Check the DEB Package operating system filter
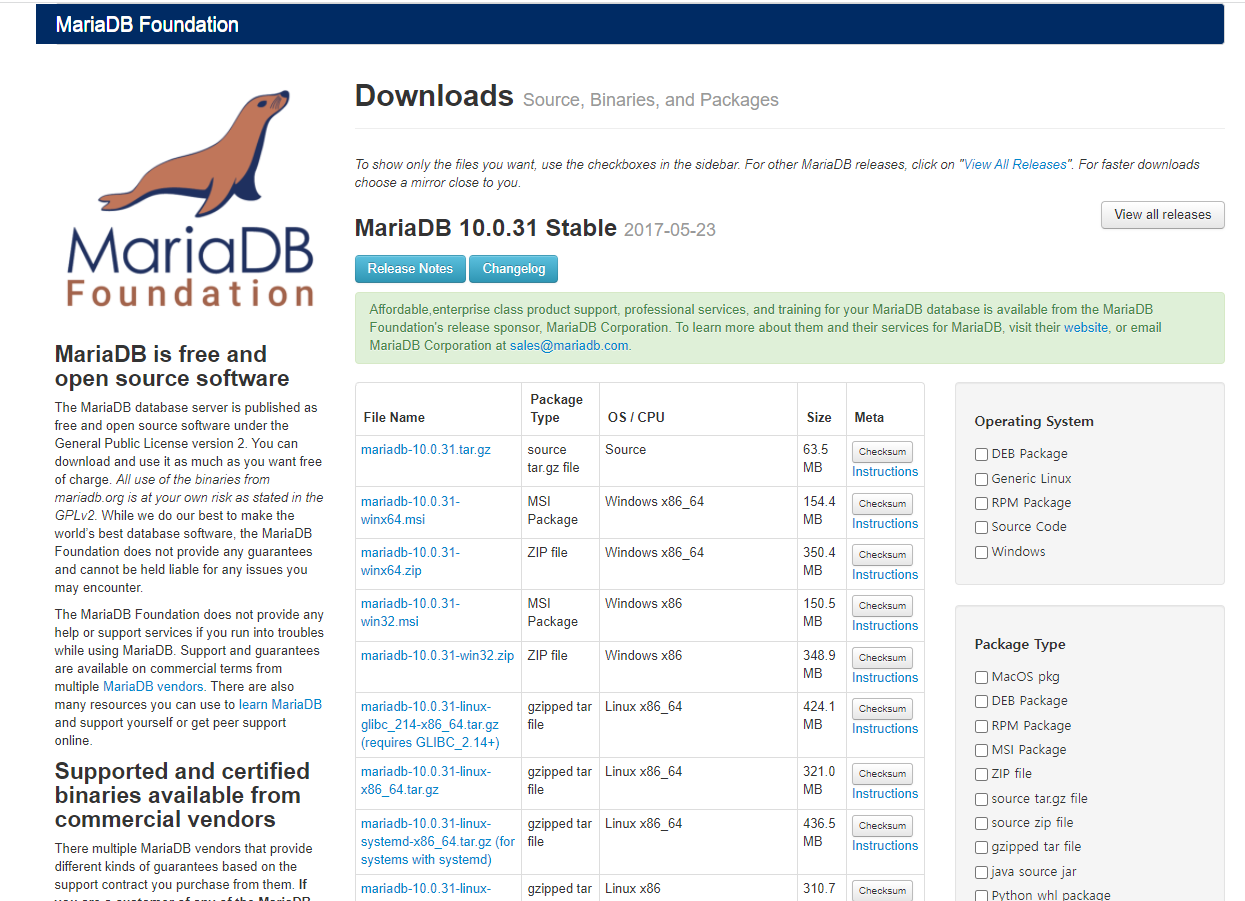Viewport: 1245px width, 901px height. [981, 454]
